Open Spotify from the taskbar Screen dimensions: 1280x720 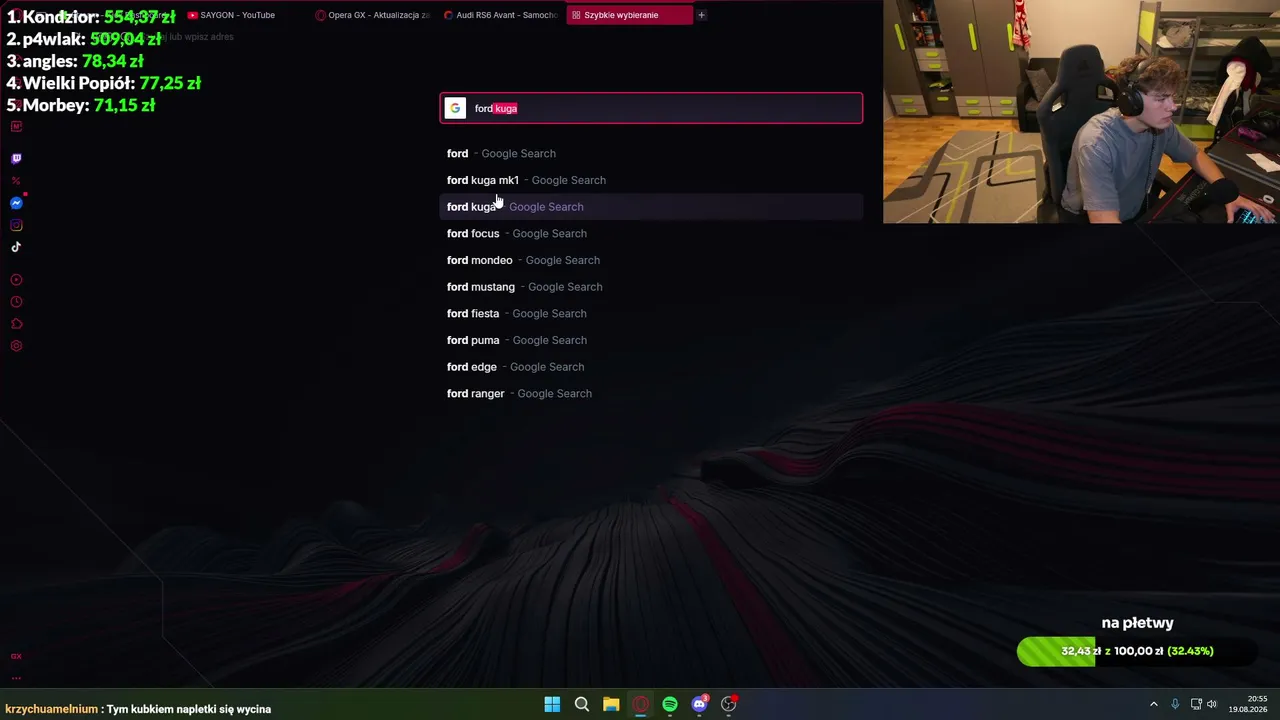pyautogui.click(x=670, y=704)
